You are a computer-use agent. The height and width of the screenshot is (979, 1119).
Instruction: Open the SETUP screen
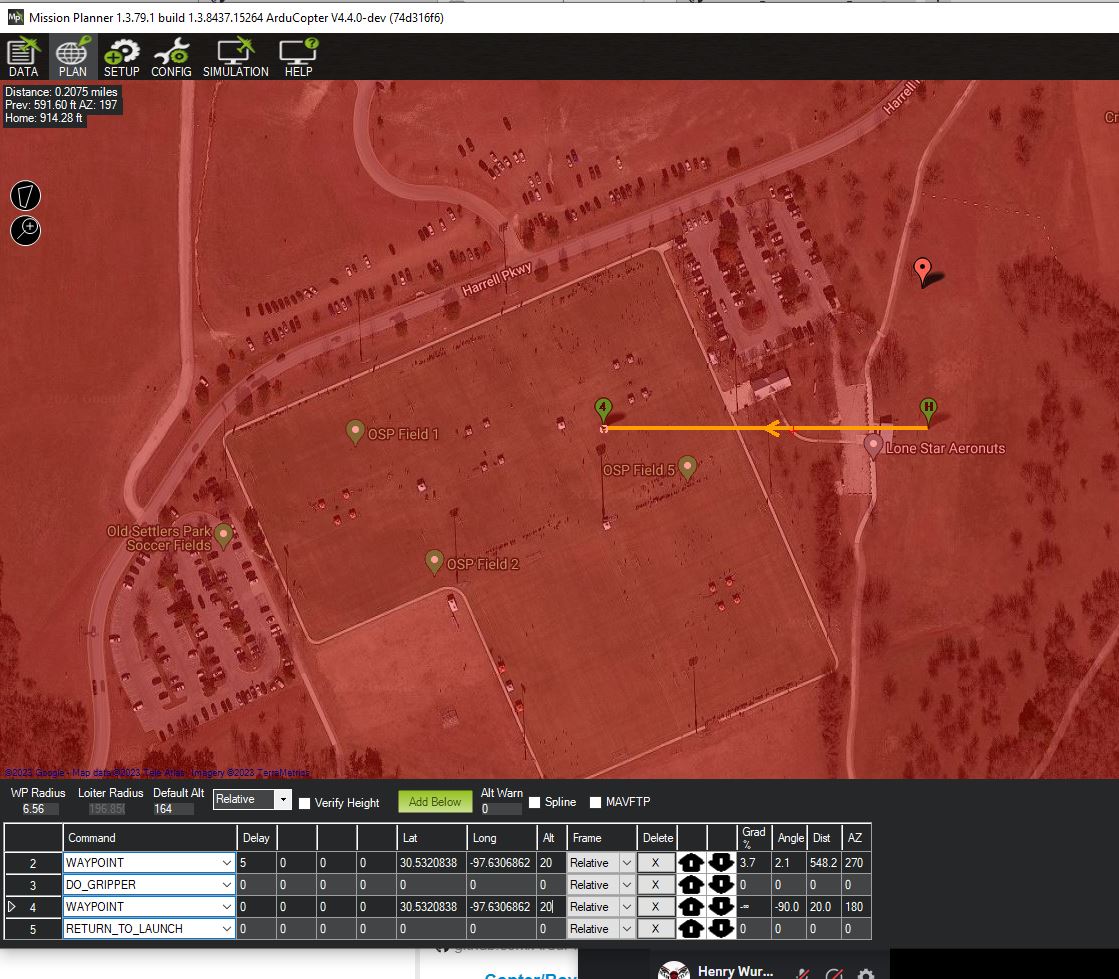[x=121, y=58]
